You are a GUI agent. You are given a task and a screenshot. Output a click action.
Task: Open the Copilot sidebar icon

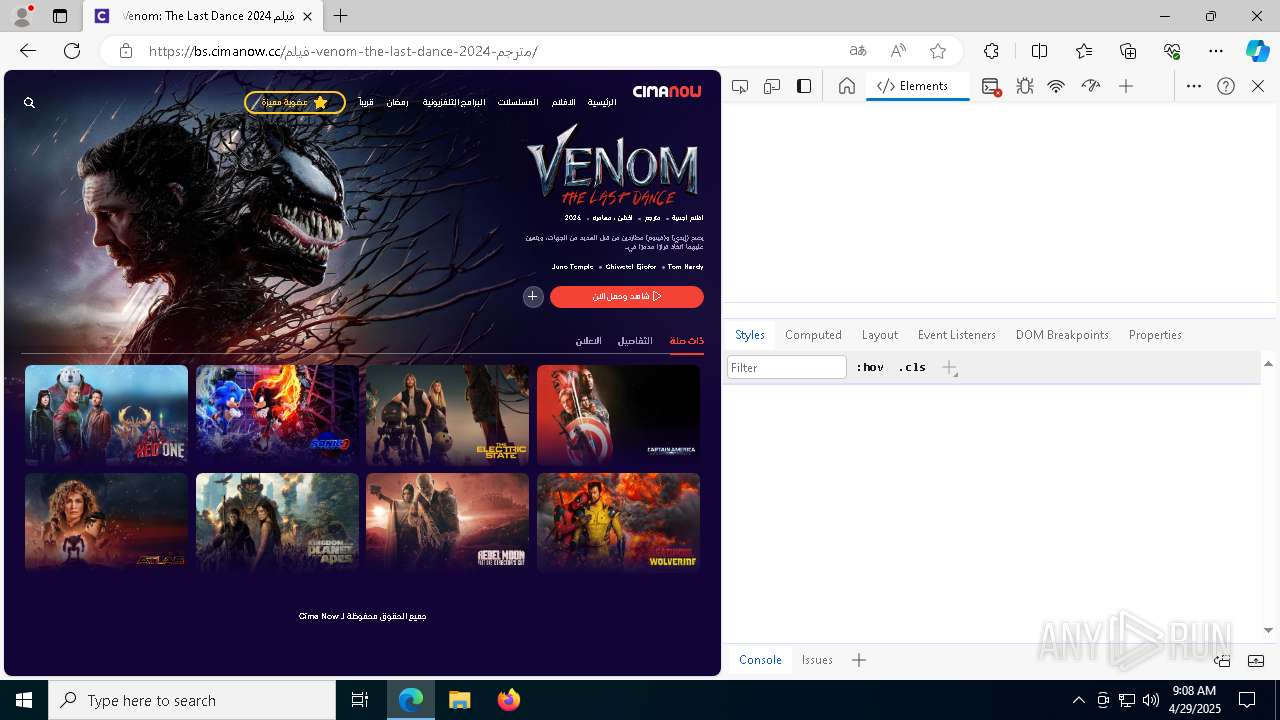[x=1257, y=51]
